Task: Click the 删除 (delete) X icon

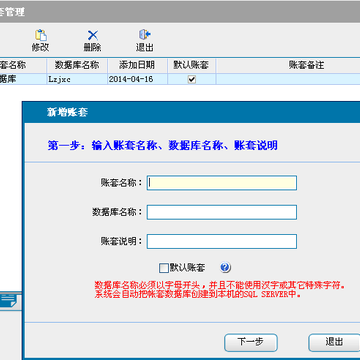Action: [92, 35]
